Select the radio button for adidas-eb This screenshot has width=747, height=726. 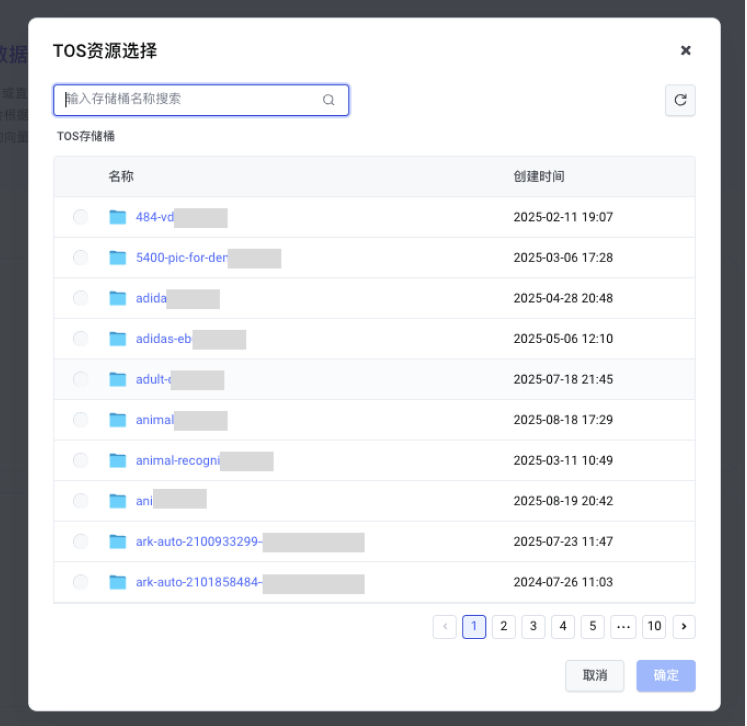coord(81,339)
